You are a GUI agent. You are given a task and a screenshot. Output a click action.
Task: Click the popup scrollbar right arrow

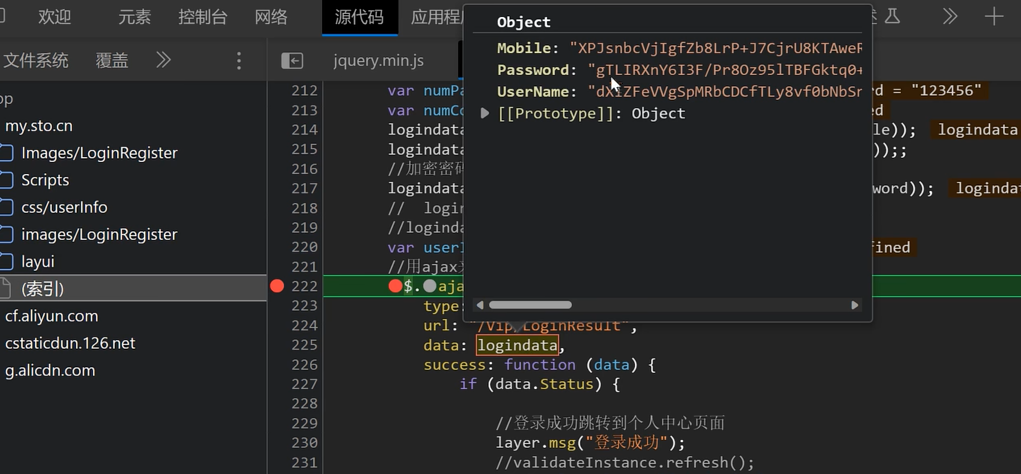coord(854,305)
